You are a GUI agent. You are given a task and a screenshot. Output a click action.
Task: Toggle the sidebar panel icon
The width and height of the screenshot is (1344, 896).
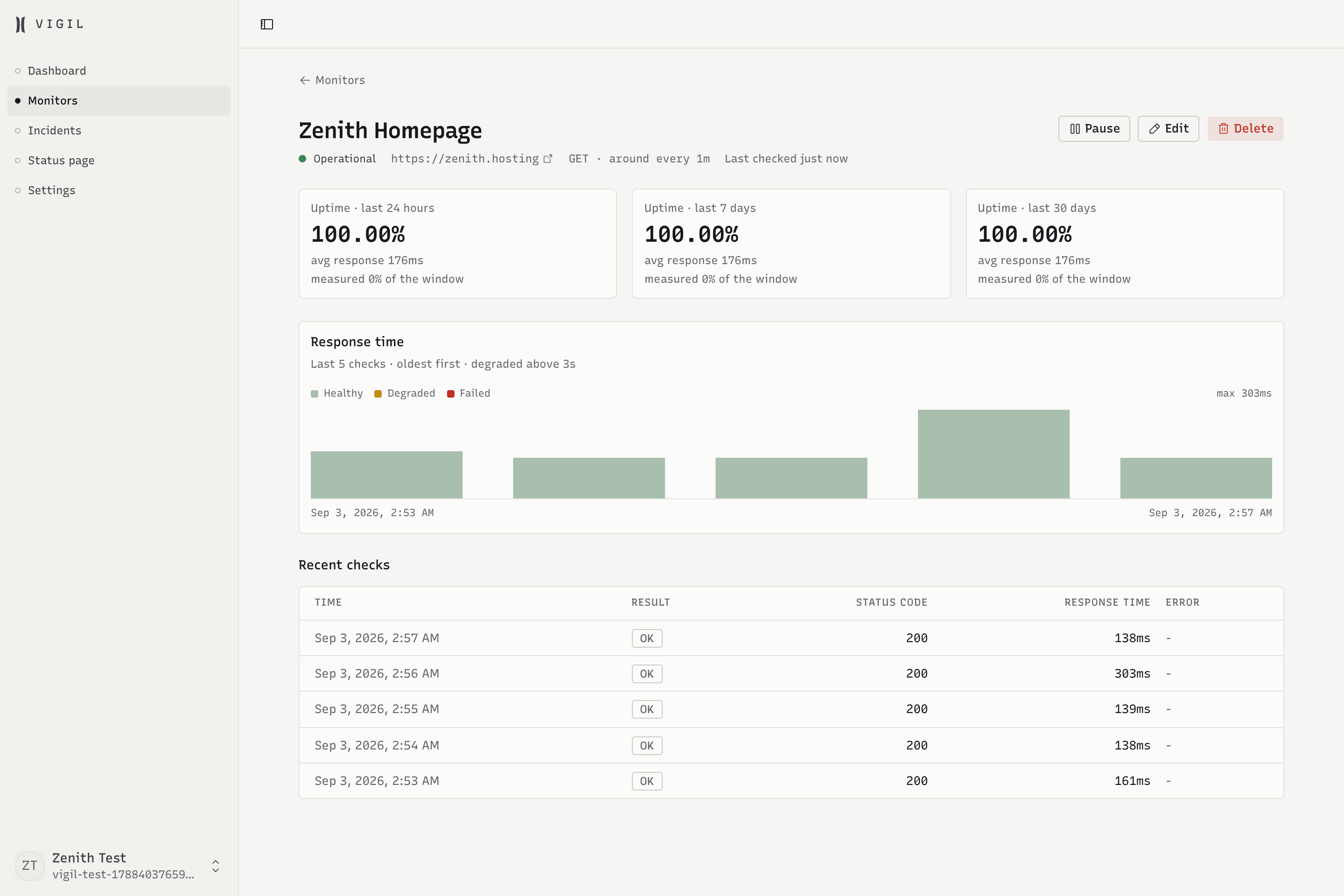click(x=267, y=24)
